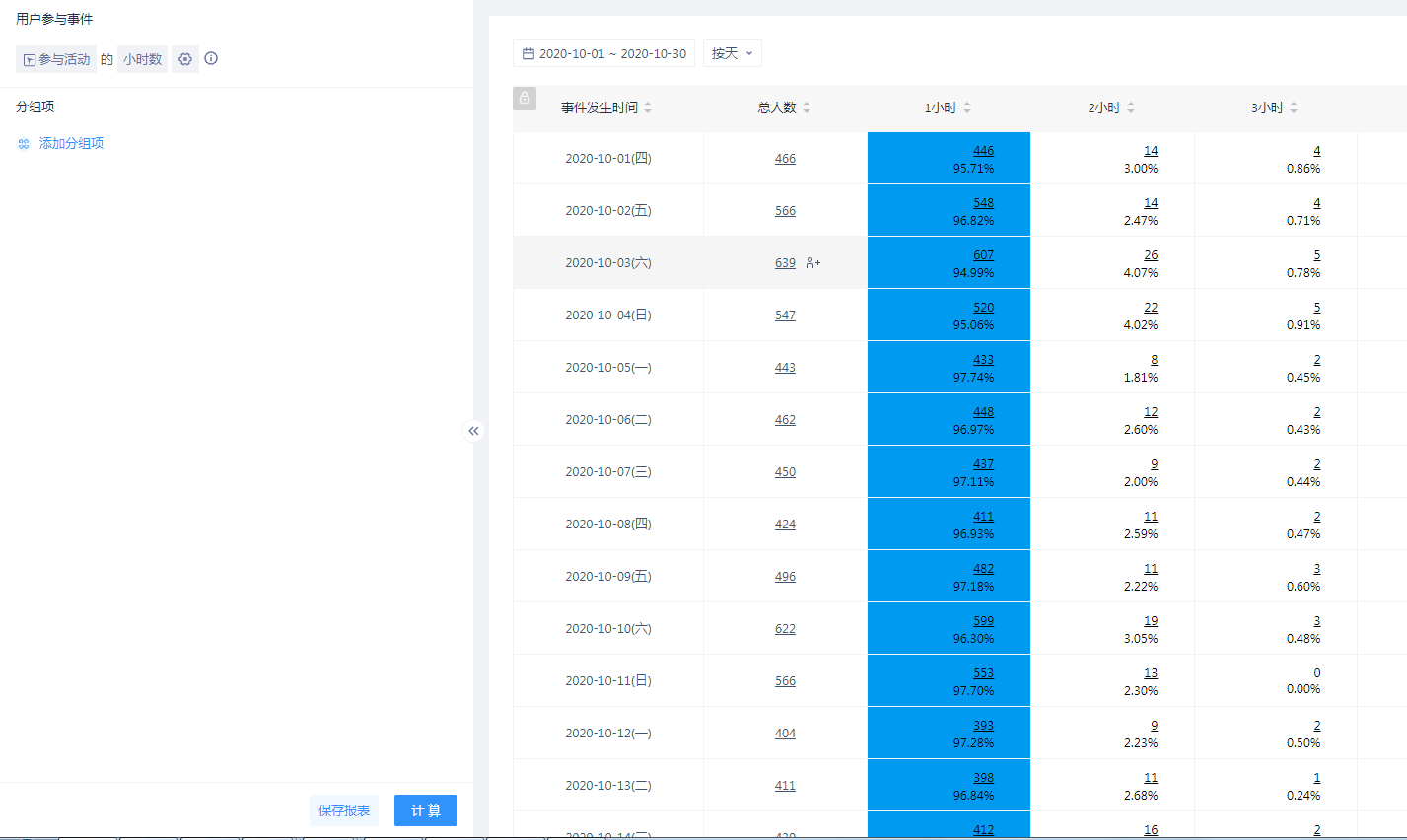Collapse the left panel with double-chevron

[x=473, y=431]
